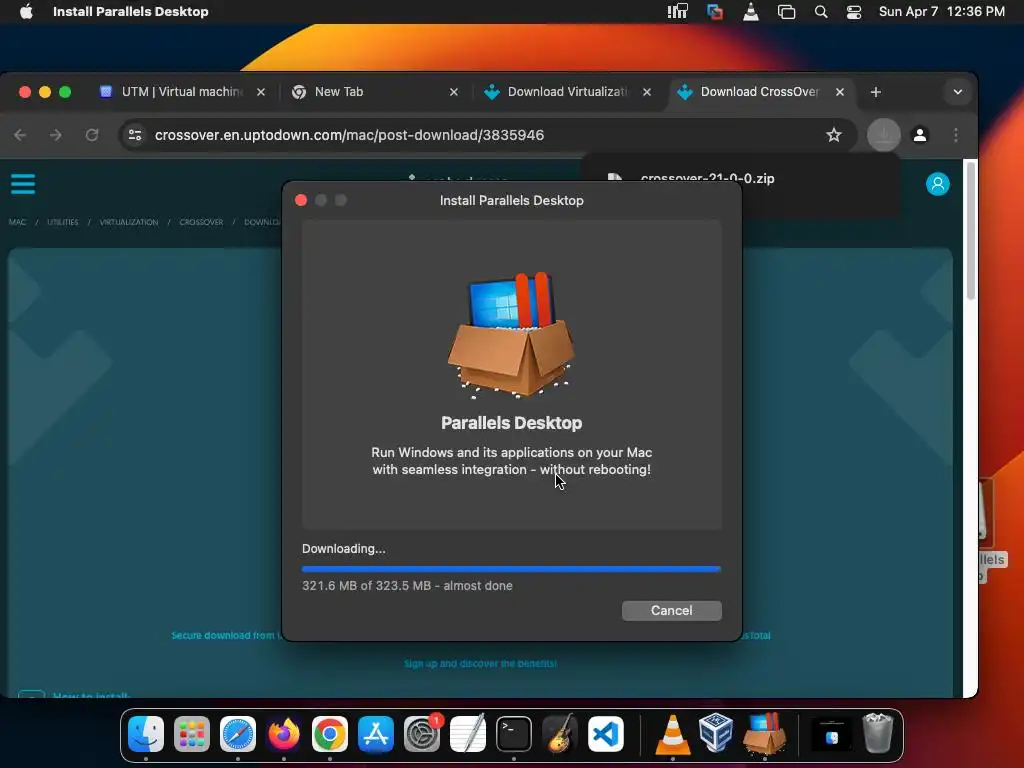Image resolution: width=1024 pixels, height=768 pixels.
Task: Open Stage Manager windows icon in menu bar
Action: click(x=786, y=12)
